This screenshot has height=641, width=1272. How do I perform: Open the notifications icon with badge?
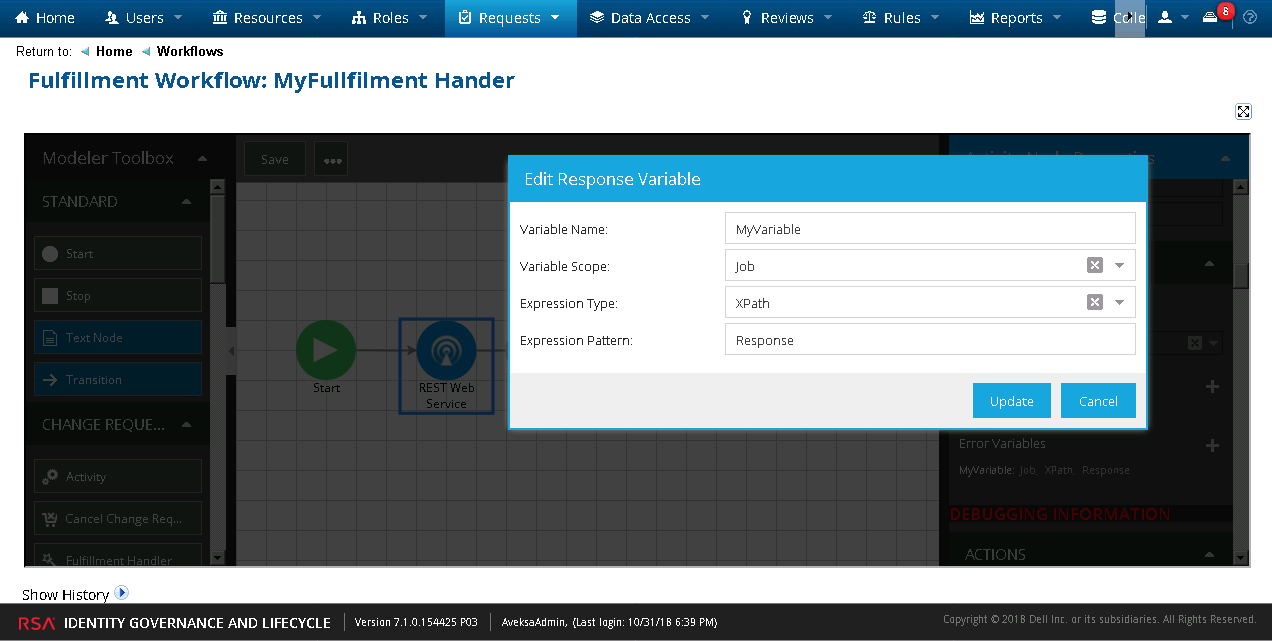[1211, 18]
